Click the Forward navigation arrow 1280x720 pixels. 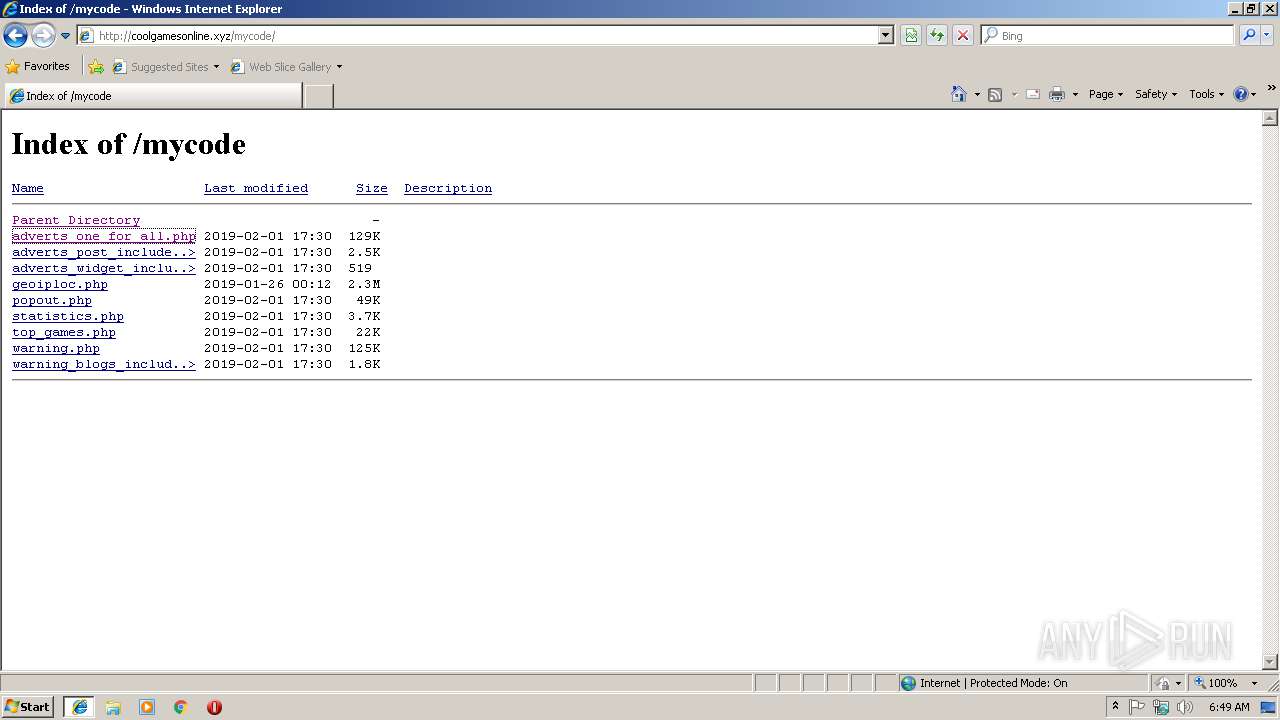43,36
